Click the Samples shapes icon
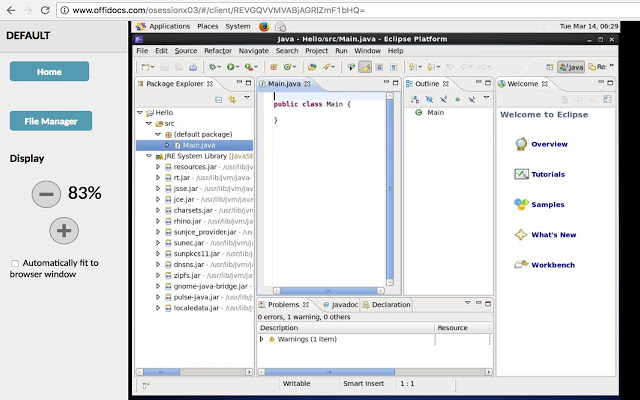The image size is (640, 400). click(521, 204)
